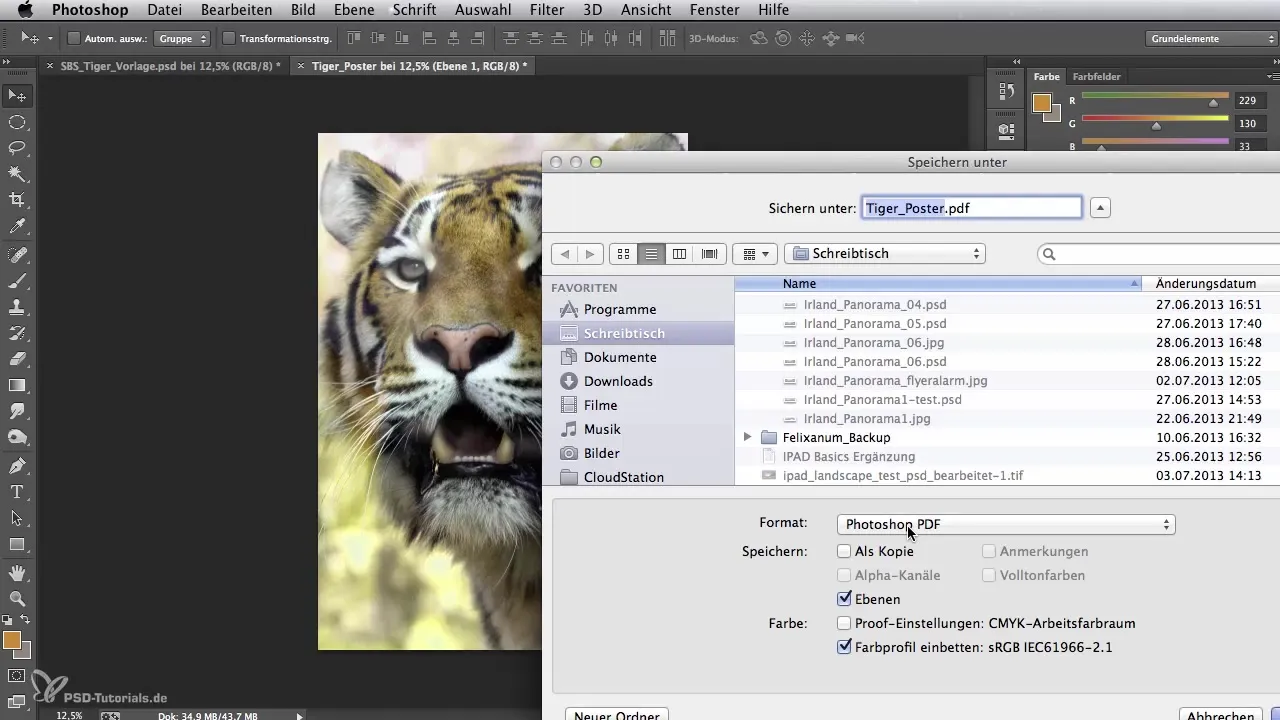Click the foreground color swatch in Farbe panel
This screenshot has width=1280, height=720.
point(1042,102)
